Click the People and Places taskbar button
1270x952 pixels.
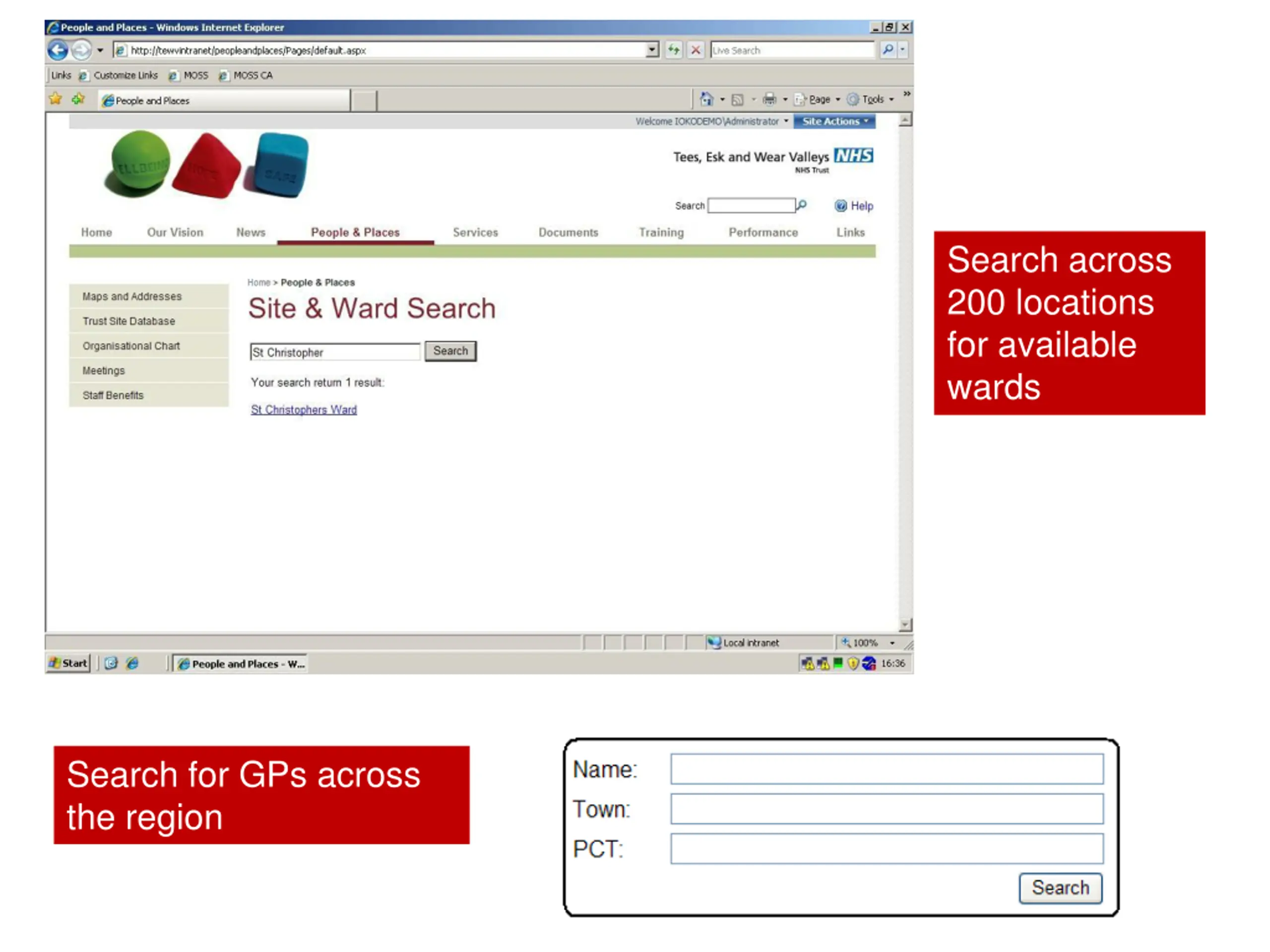click(x=241, y=663)
